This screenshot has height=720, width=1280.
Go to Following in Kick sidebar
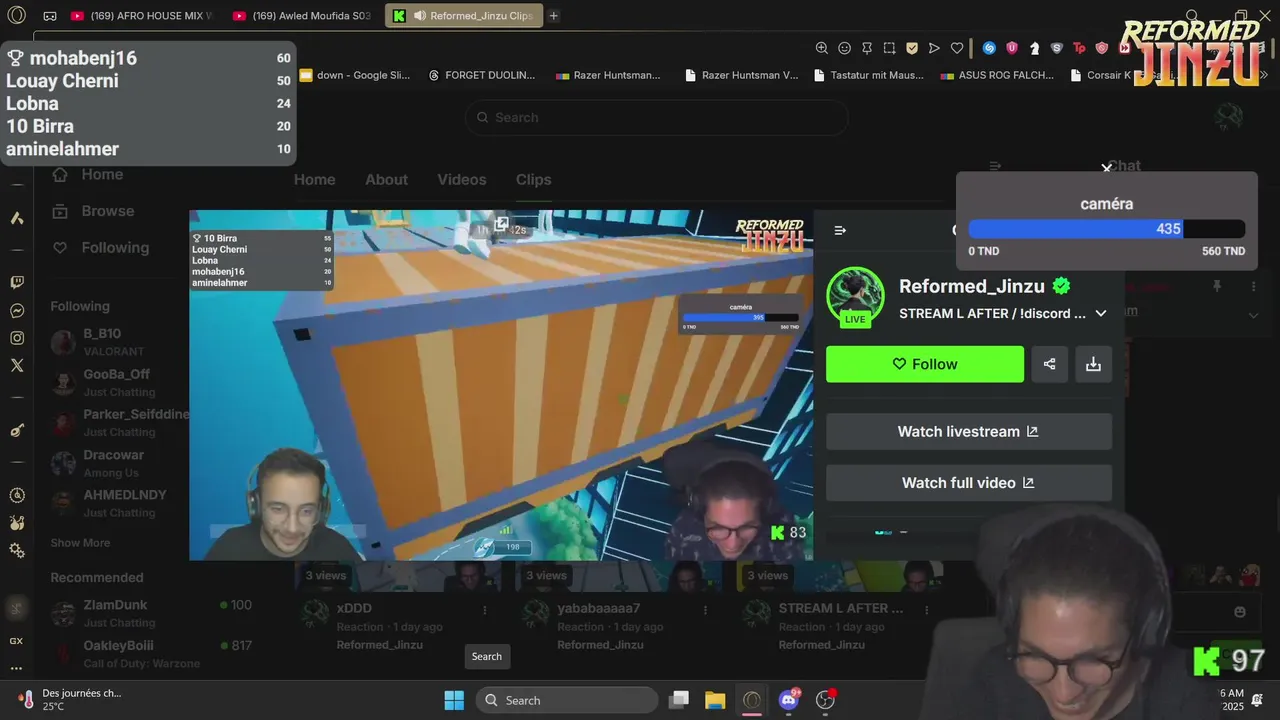click(x=100, y=248)
